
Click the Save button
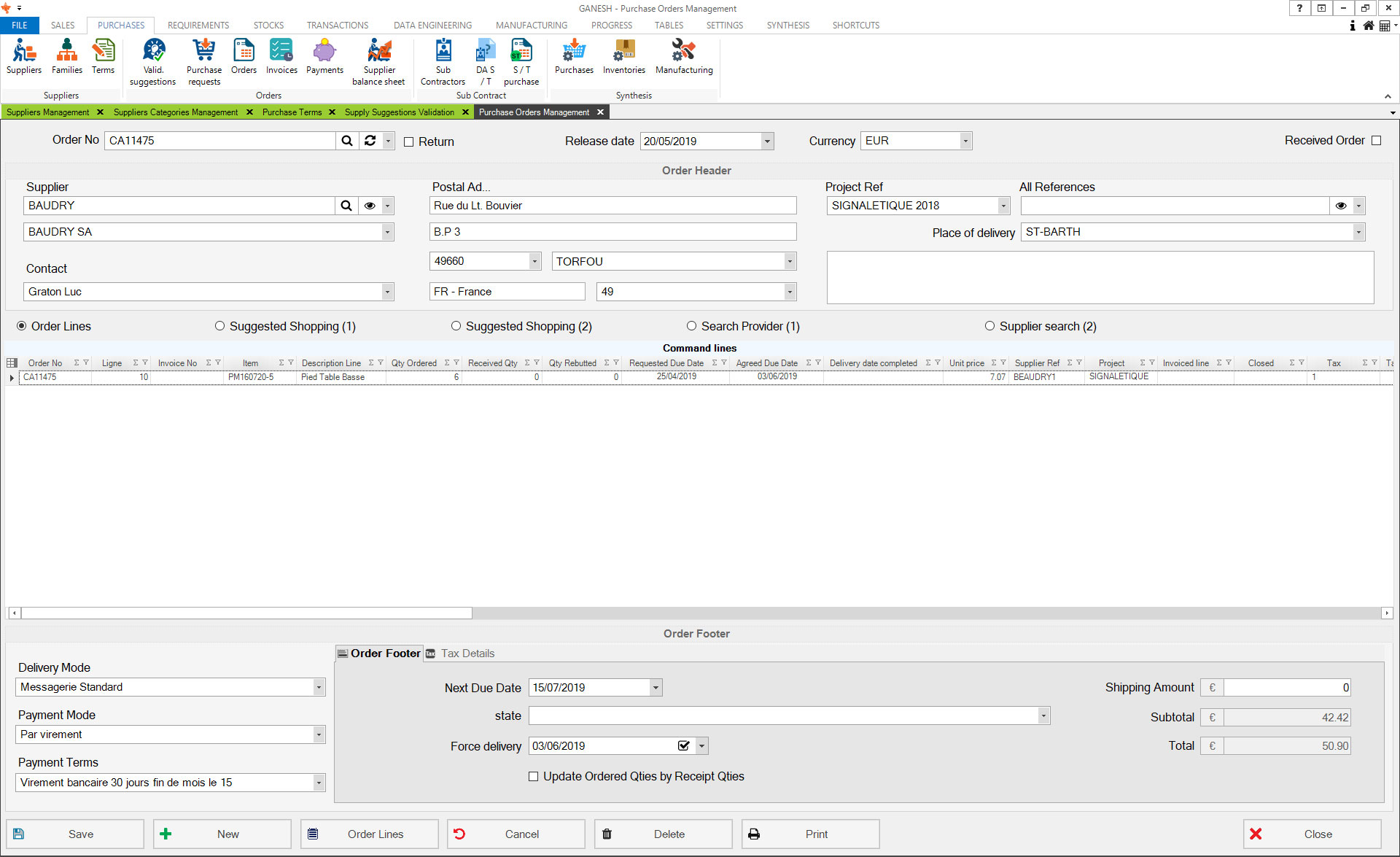(75, 834)
